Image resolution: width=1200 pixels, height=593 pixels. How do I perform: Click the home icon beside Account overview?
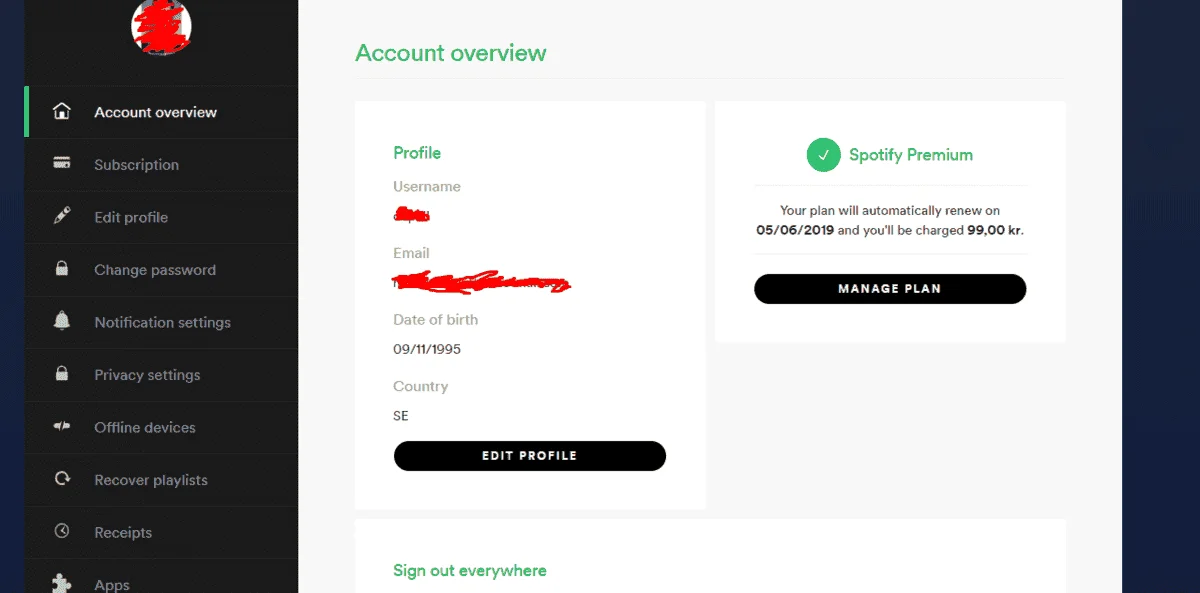[62, 112]
